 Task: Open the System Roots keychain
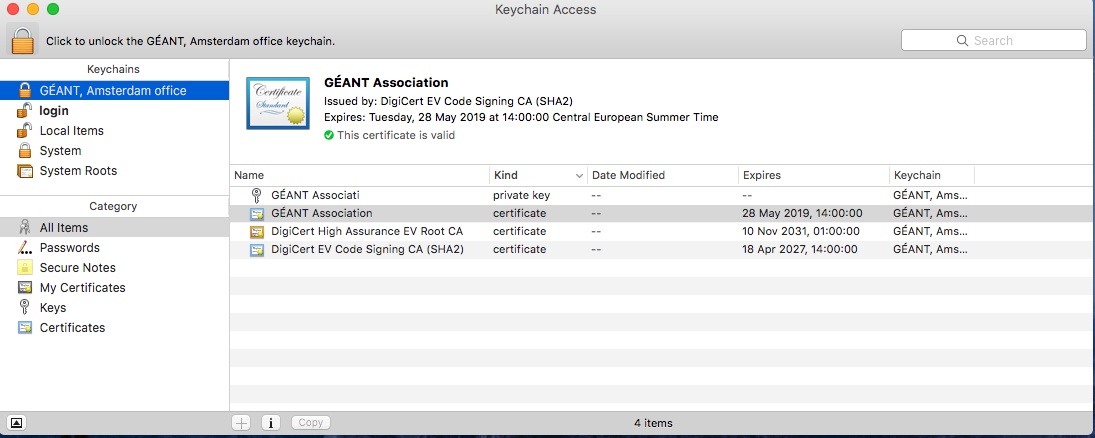coord(78,171)
